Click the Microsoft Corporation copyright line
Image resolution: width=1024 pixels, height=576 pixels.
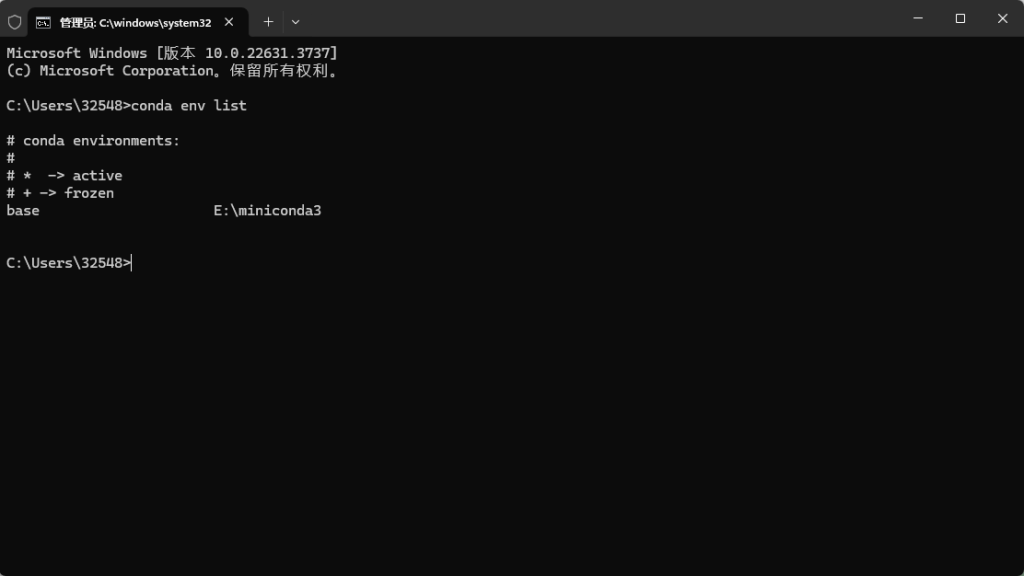point(172,71)
